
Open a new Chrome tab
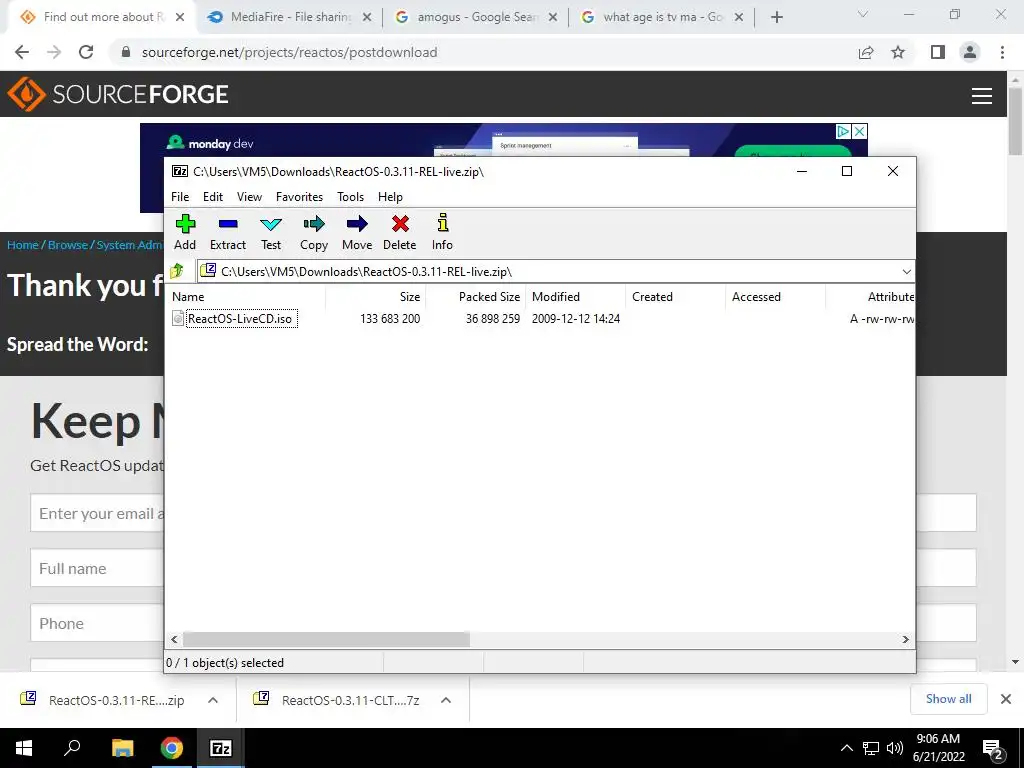point(776,17)
